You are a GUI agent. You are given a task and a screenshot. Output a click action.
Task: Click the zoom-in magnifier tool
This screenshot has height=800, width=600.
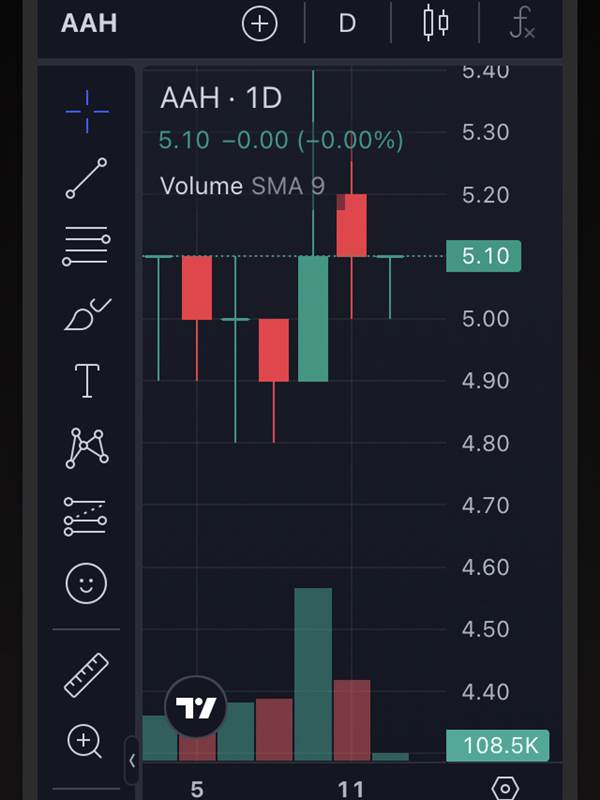pos(85,741)
